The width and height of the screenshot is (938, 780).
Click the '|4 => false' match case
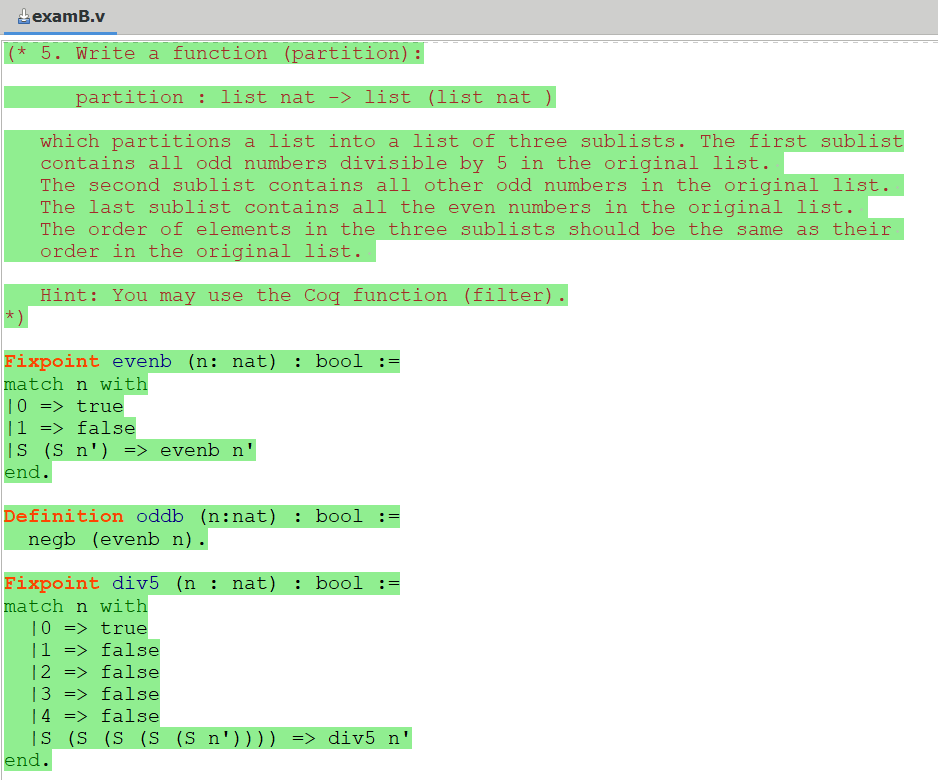(95, 716)
